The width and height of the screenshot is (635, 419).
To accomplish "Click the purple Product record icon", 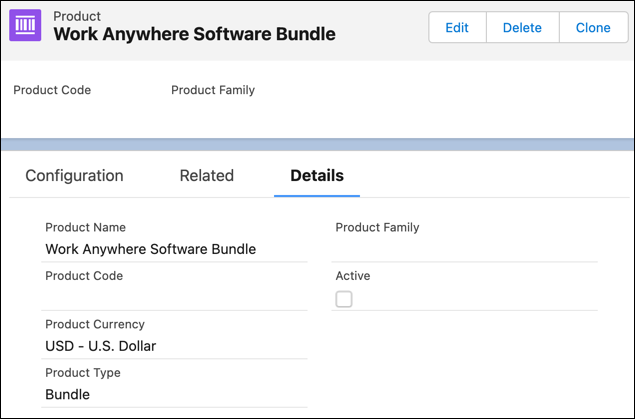I will coord(25,25).
